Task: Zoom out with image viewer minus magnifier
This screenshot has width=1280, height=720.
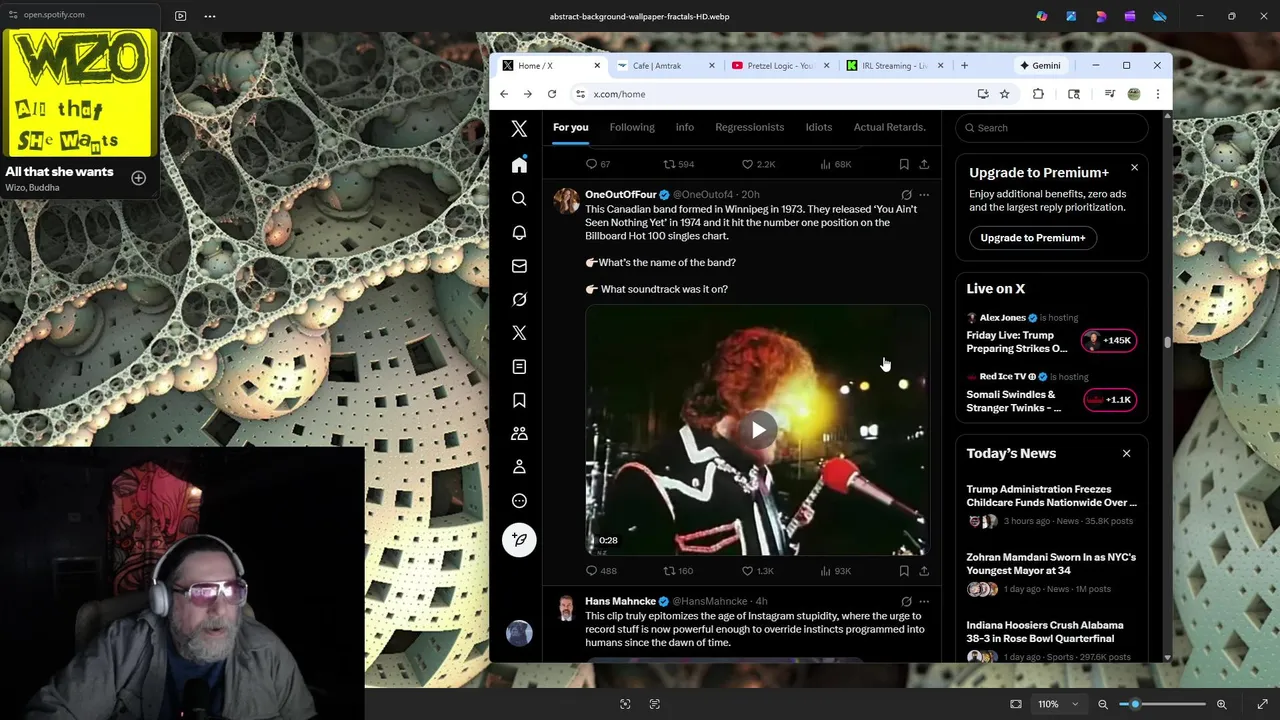Action: (x=1103, y=704)
